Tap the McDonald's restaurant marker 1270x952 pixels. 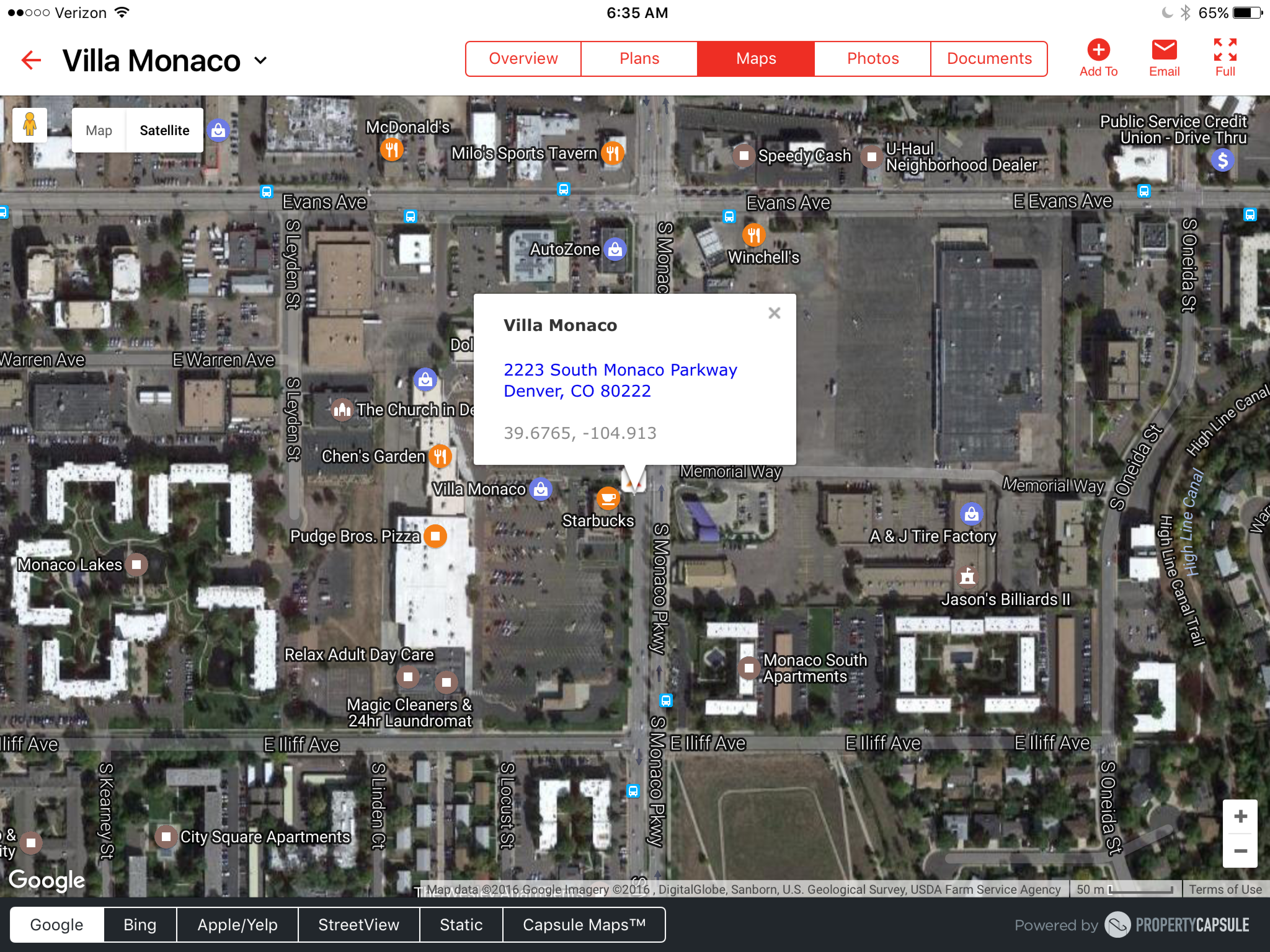pos(392,150)
